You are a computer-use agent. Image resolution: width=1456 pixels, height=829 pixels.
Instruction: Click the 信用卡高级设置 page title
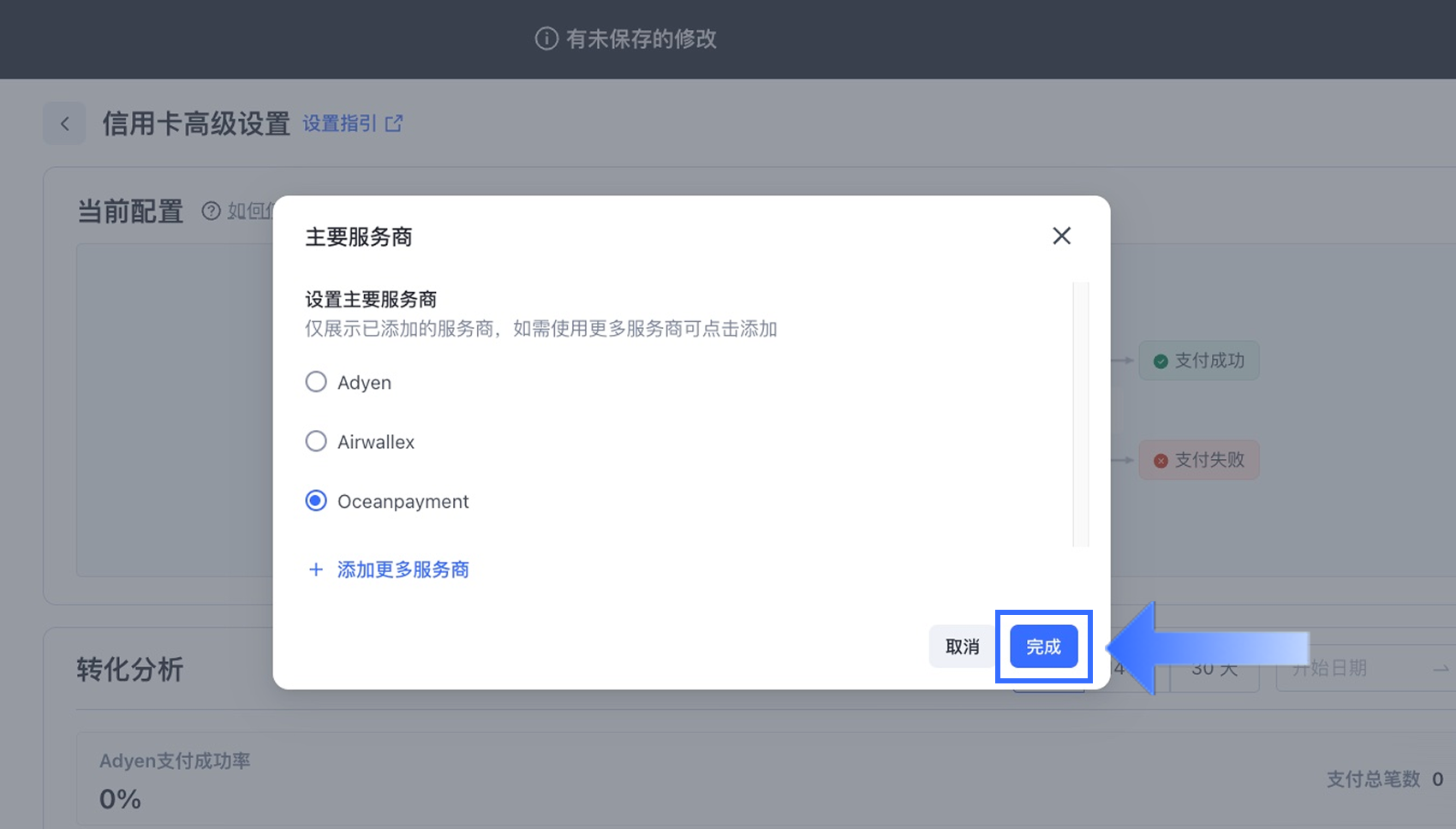pos(196,123)
